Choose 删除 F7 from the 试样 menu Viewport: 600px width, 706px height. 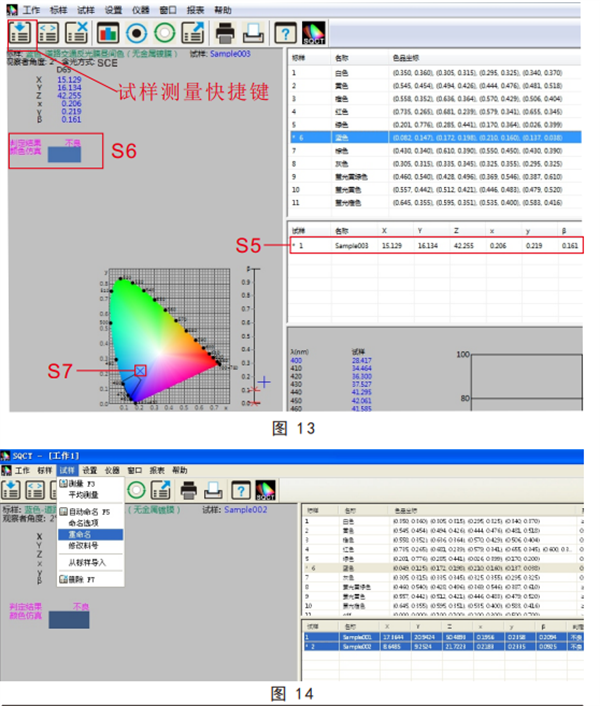click(x=81, y=579)
